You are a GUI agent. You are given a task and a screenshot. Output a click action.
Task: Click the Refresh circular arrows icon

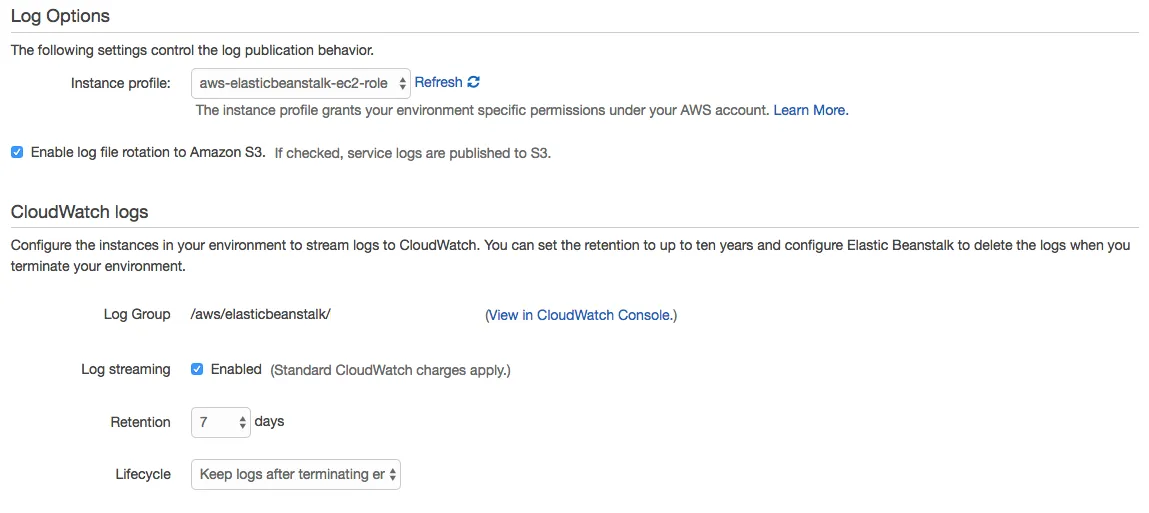(x=474, y=82)
